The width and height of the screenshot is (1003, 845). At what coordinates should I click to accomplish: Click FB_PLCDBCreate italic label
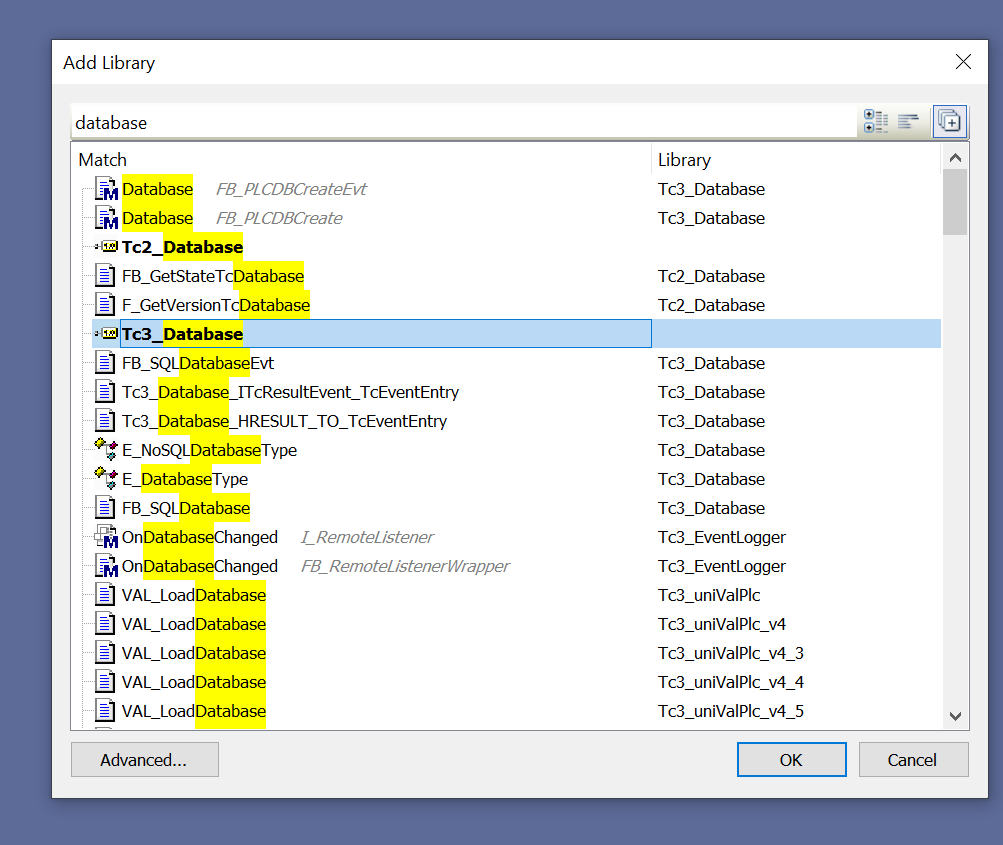point(279,218)
